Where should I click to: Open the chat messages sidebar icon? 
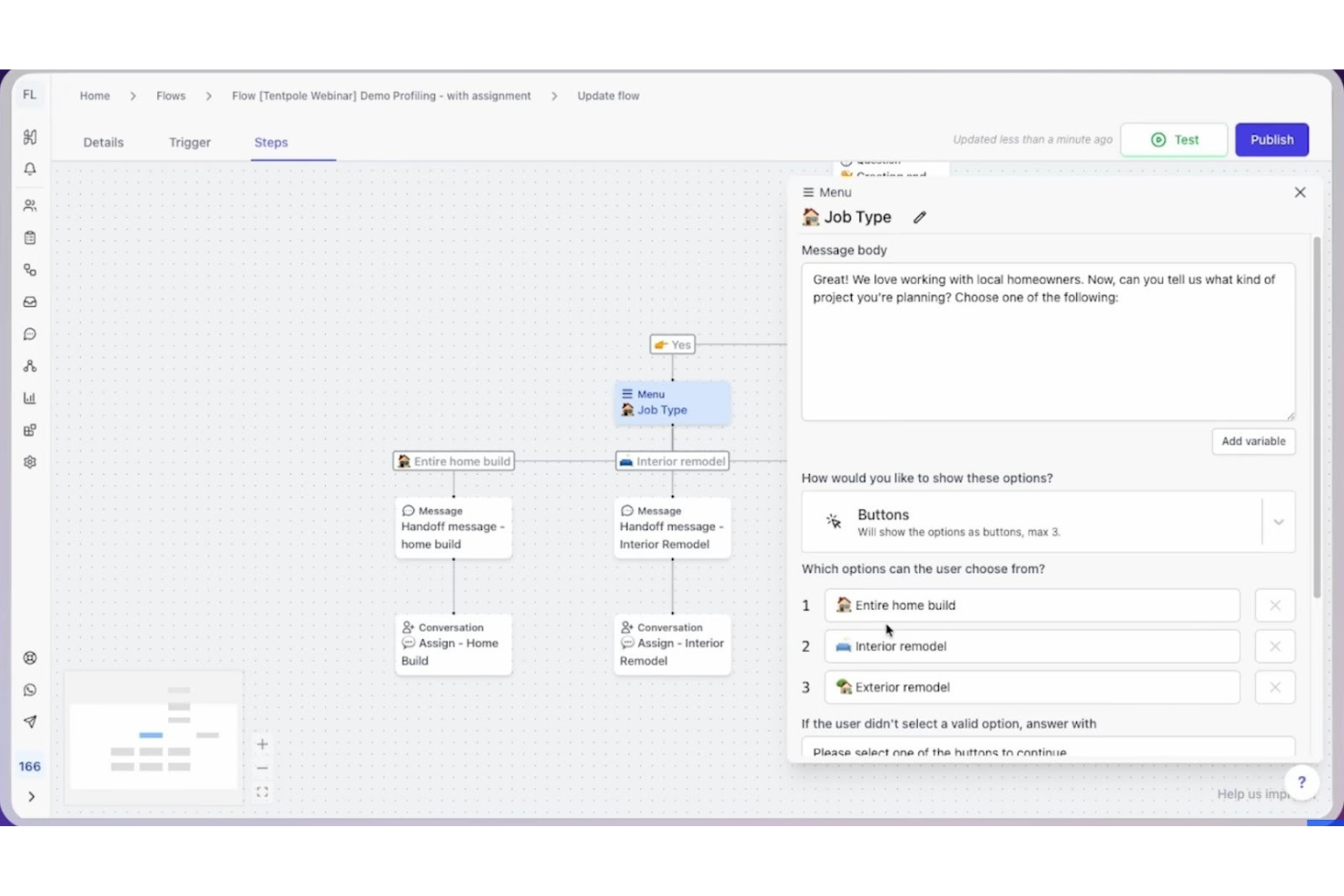[x=30, y=333]
